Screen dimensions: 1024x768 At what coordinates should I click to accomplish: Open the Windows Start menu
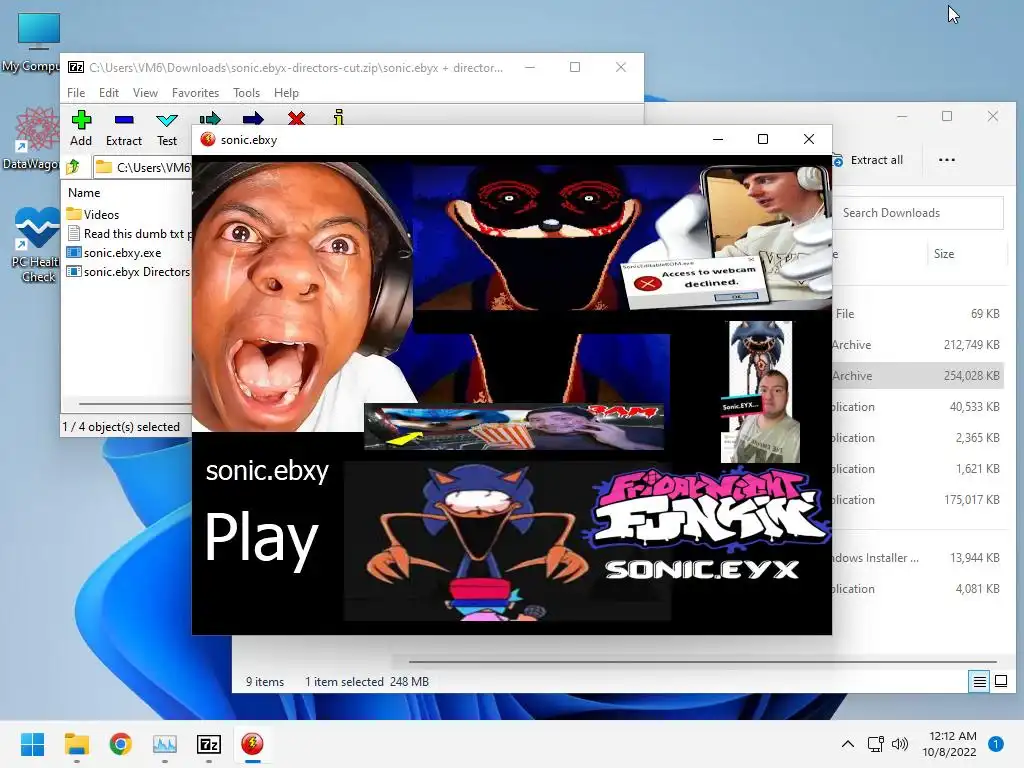pyautogui.click(x=32, y=744)
